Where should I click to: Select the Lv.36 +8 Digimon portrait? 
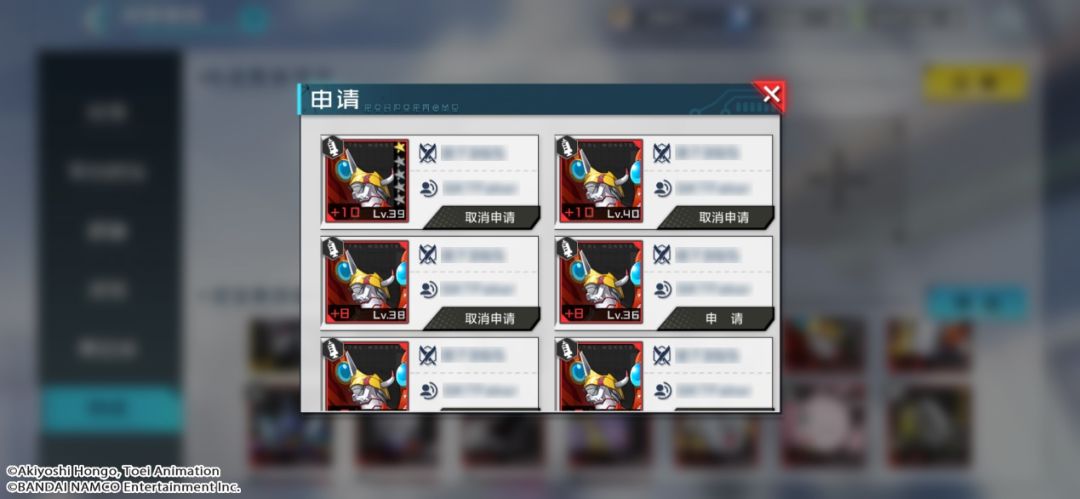(x=601, y=282)
